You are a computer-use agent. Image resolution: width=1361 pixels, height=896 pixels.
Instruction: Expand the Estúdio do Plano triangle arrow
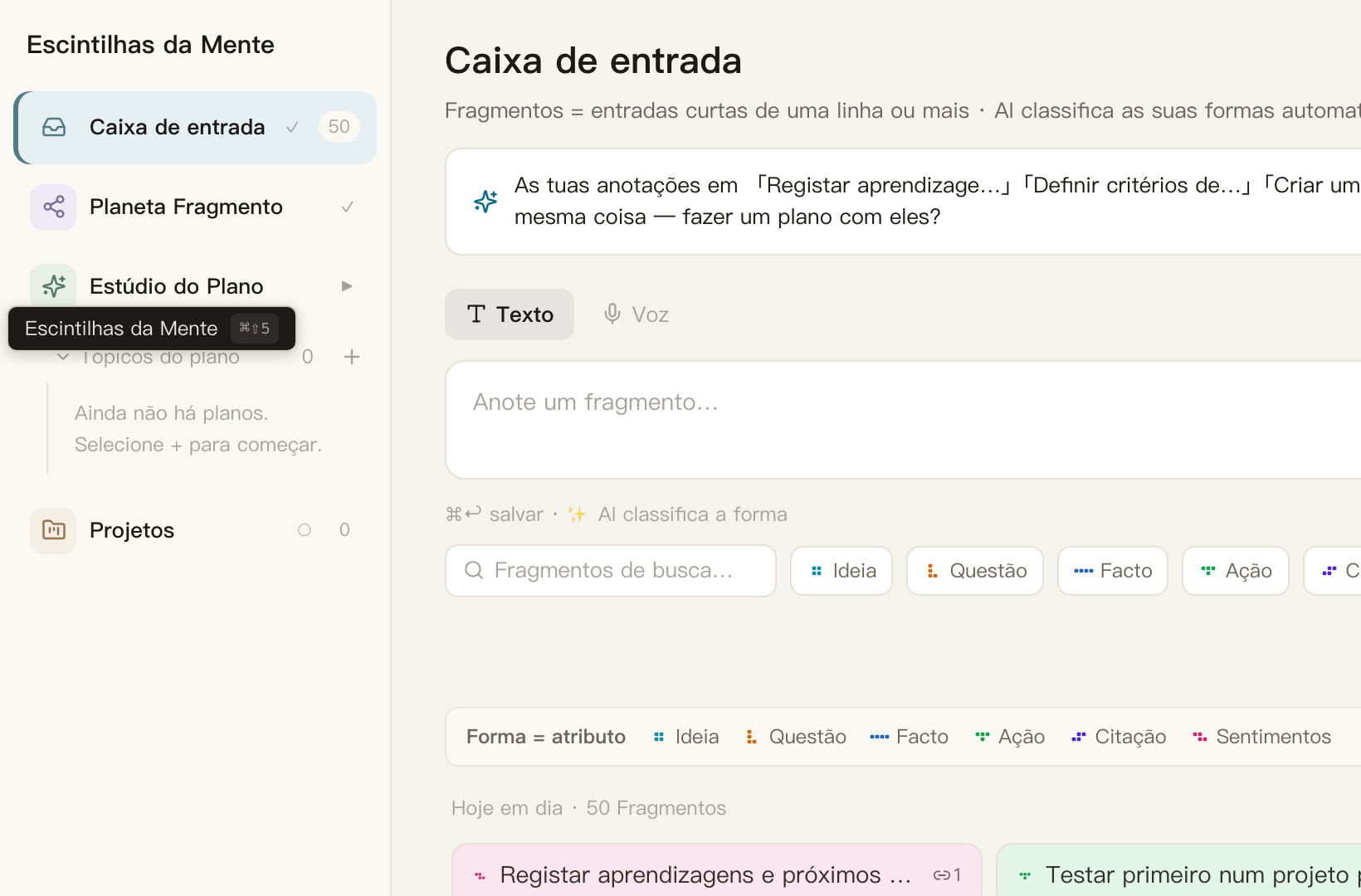pos(347,286)
